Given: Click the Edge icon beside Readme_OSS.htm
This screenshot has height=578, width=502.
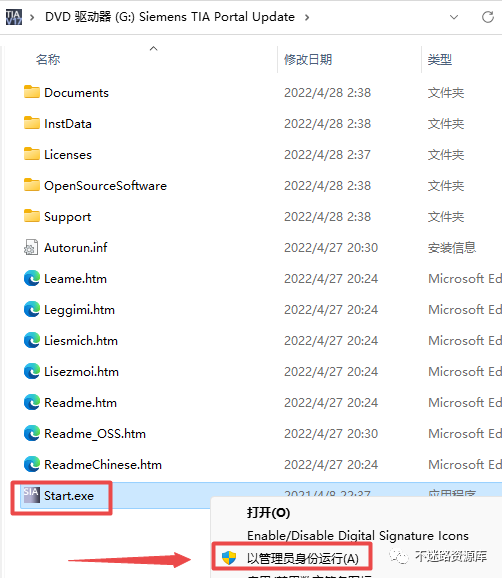Looking at the screenshot, I should (32, 433).
